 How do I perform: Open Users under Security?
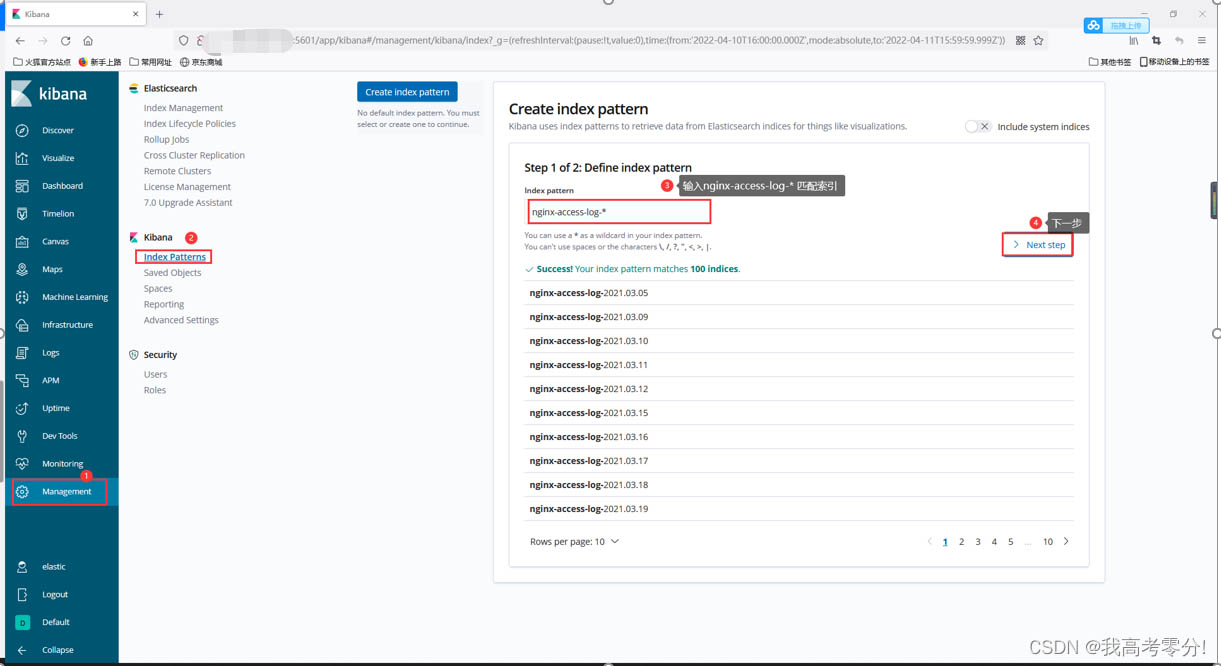pyautogui.click(x=155, y=375)
